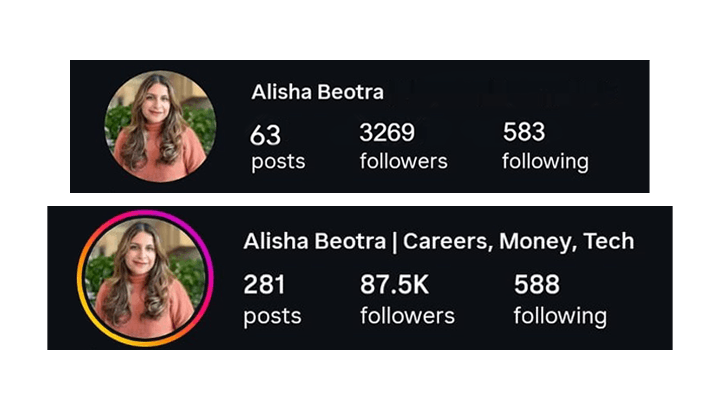
Task: Click the 'Careers, Money, Tech' part of the name
Action: tap(518, 241)
